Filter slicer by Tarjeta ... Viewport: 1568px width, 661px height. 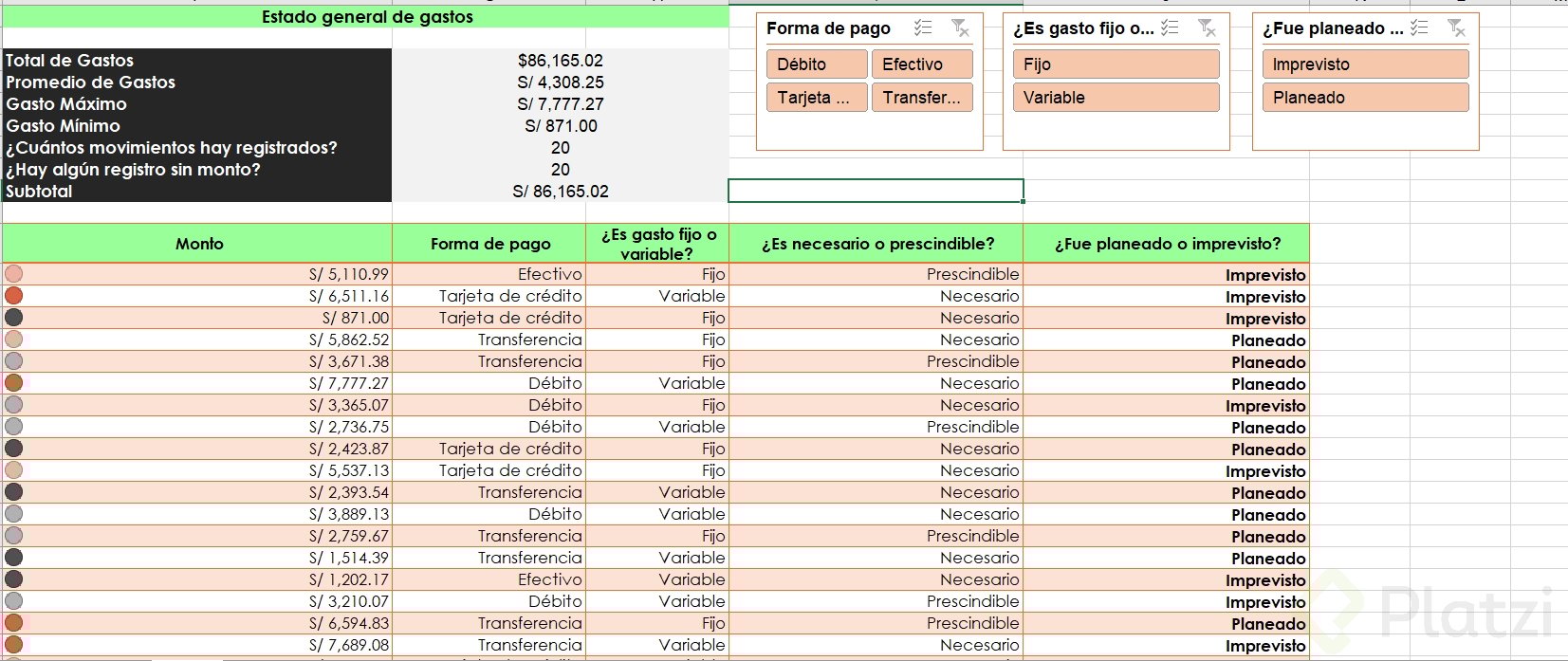click(x=817, y=98)
